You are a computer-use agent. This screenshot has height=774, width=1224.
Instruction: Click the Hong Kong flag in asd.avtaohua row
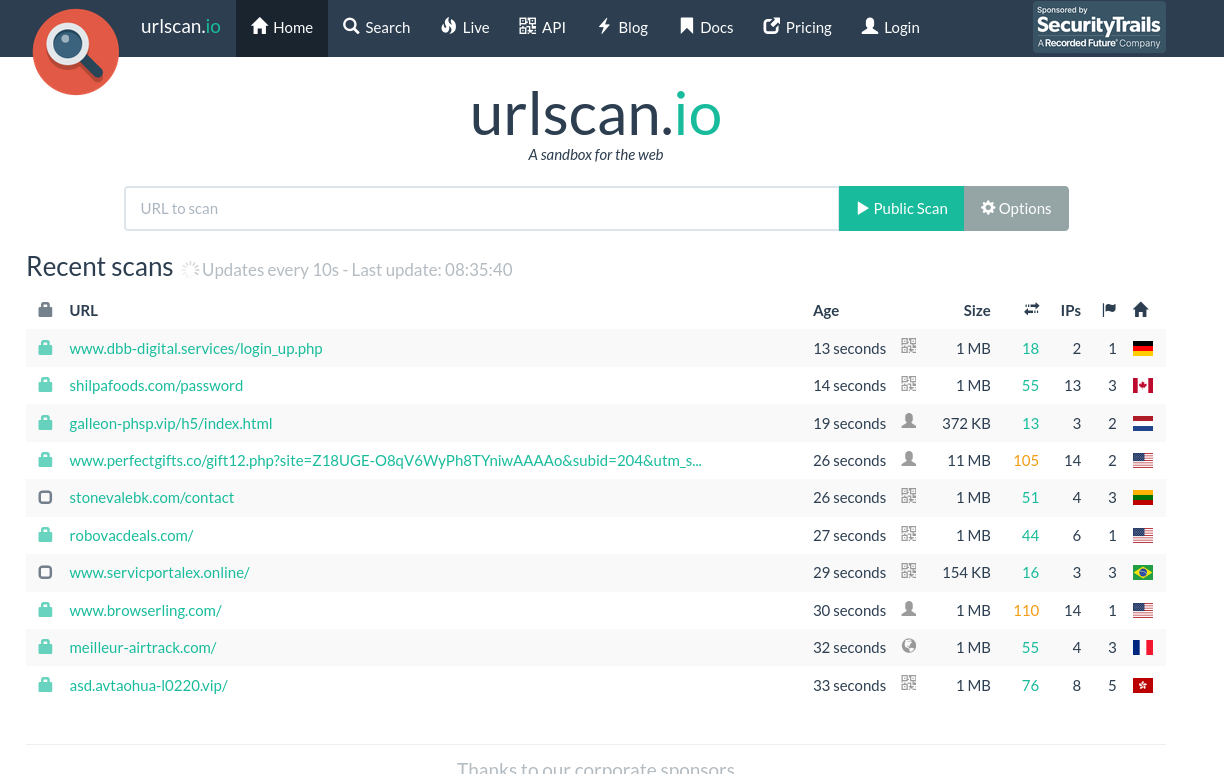pos(1143,686)
